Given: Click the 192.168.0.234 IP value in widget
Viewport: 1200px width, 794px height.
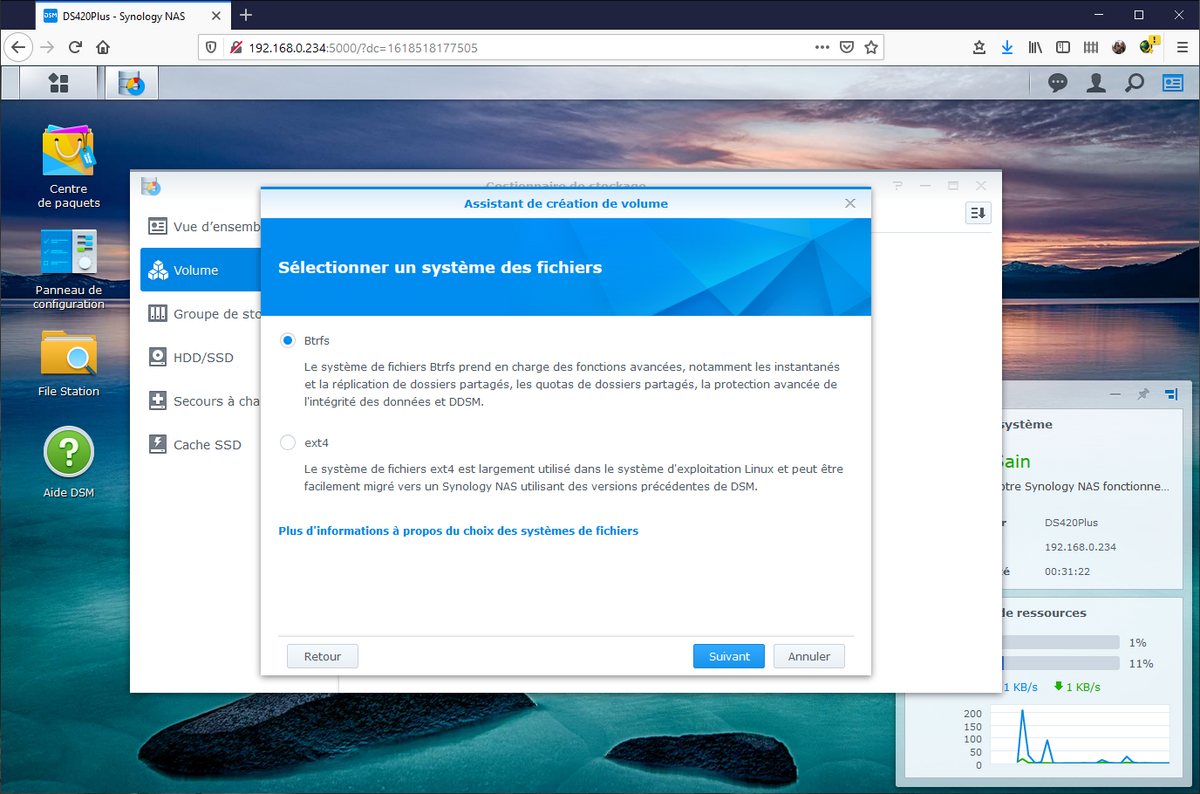Looking at the screenshot, I should [1080, 547].
